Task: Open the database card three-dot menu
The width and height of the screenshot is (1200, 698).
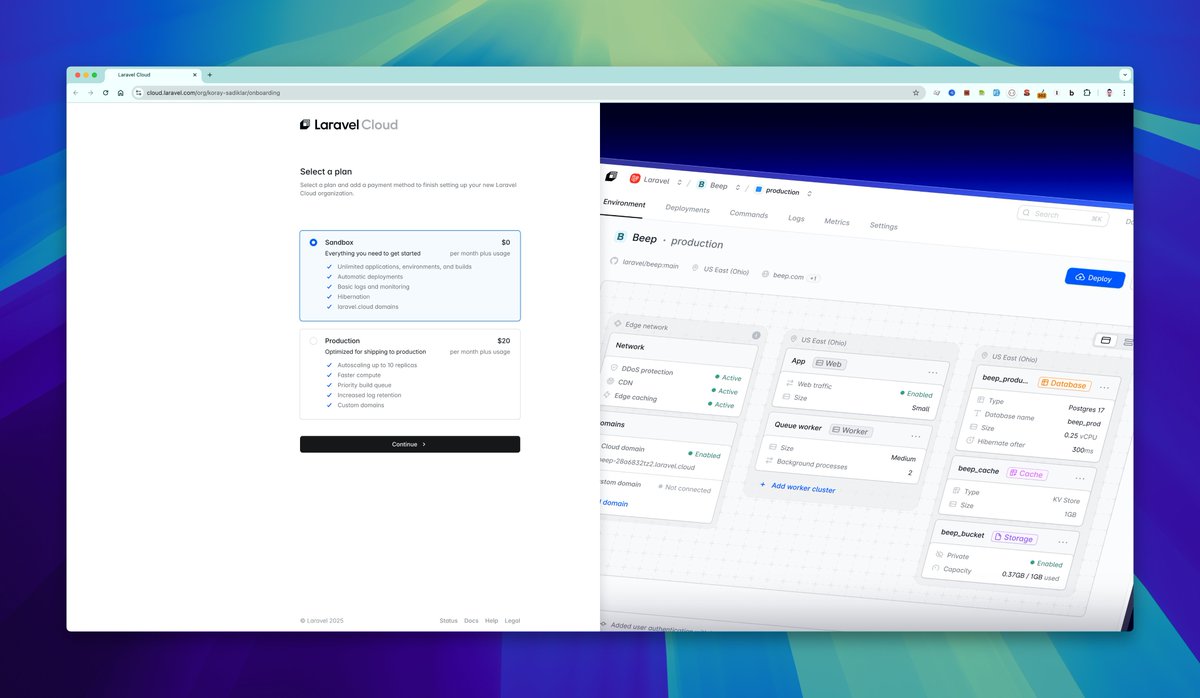Action: pos(1104,387)
